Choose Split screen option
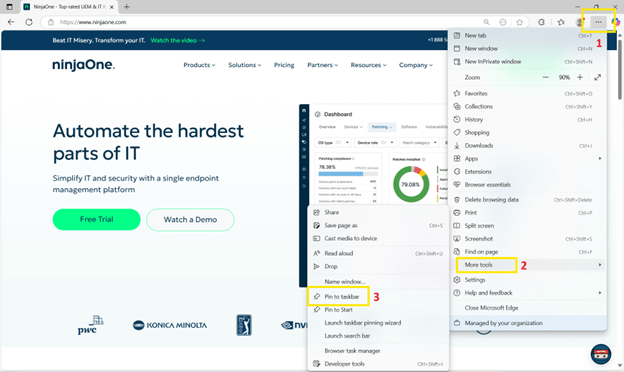 coord(528,226)
